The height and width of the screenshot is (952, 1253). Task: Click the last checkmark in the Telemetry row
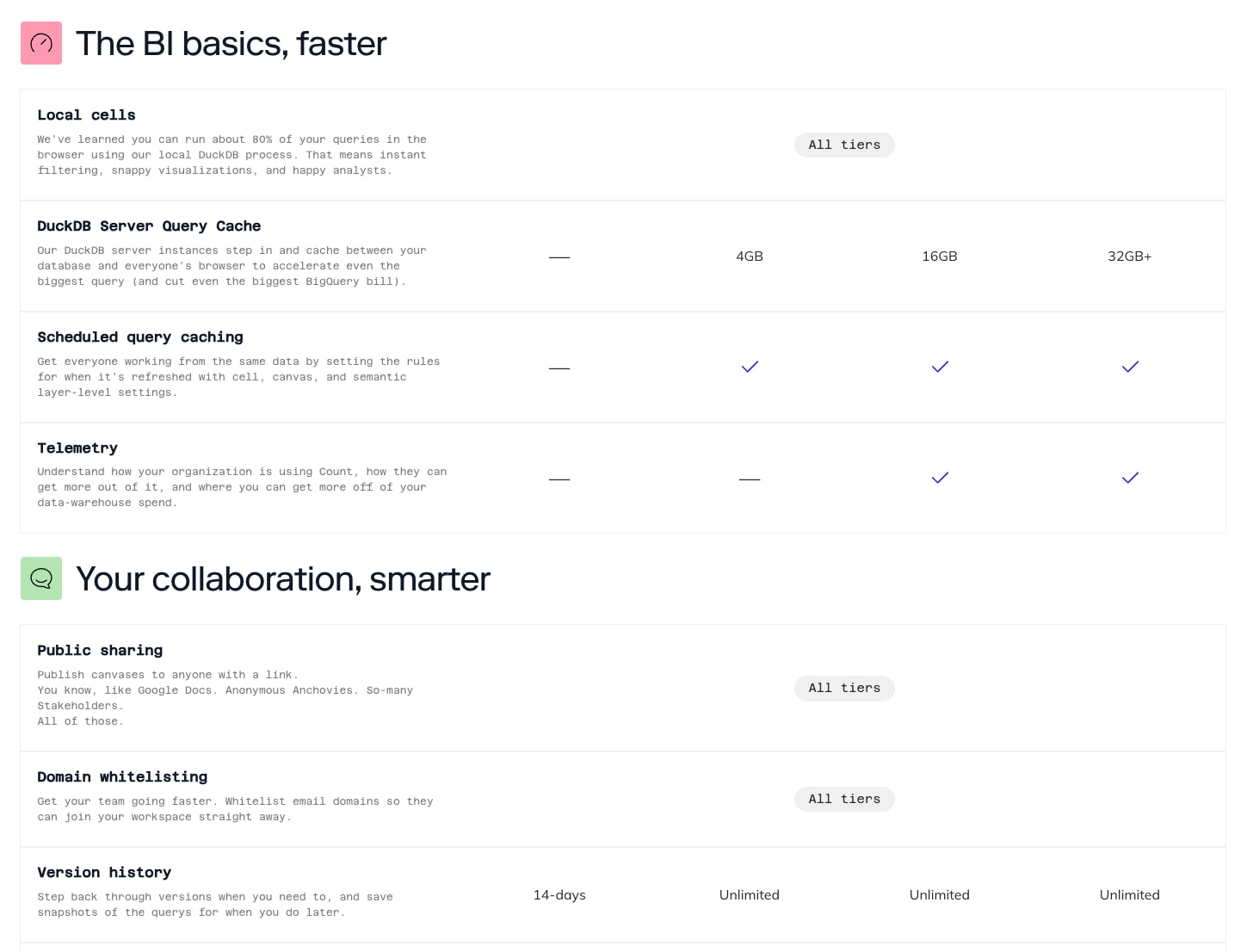(x=1130, y=478)
